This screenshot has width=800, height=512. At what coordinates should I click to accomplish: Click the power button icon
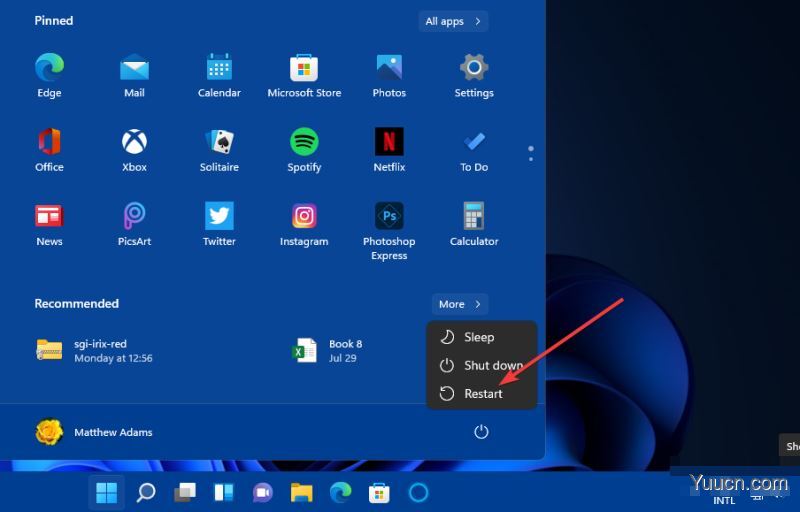click(x=481, y=432)
